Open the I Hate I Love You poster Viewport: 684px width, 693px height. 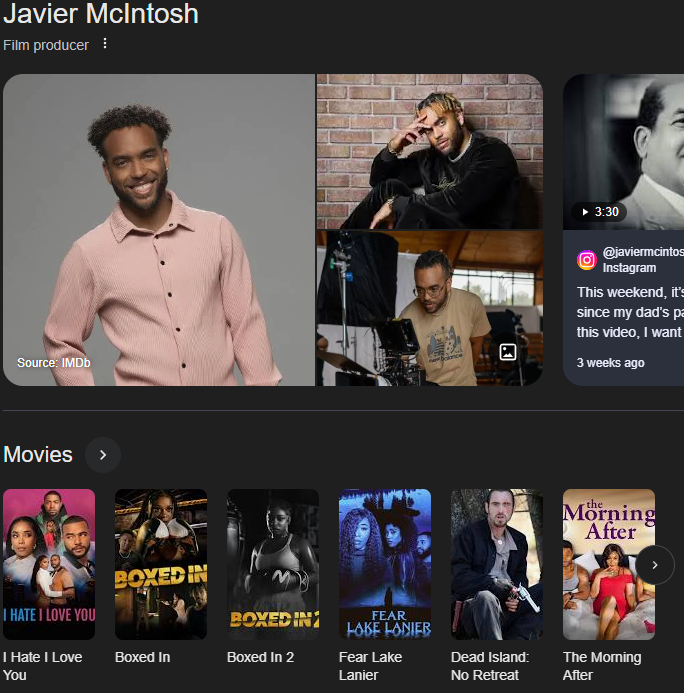click(x=49, y=564)
